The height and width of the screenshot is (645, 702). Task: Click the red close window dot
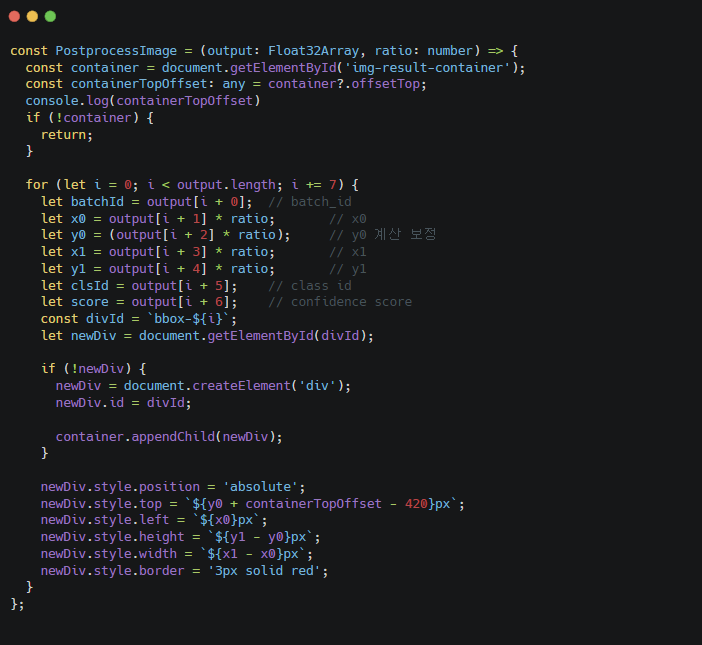point(14,17)
